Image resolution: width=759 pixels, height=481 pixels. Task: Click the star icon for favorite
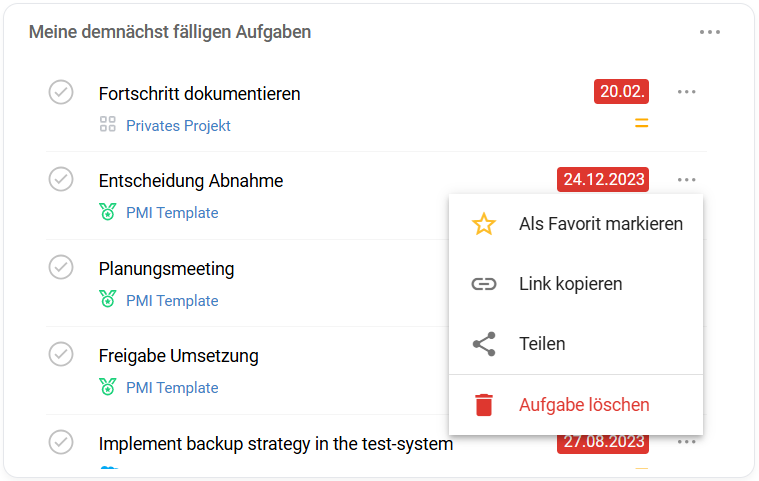[x=484, y=224]
